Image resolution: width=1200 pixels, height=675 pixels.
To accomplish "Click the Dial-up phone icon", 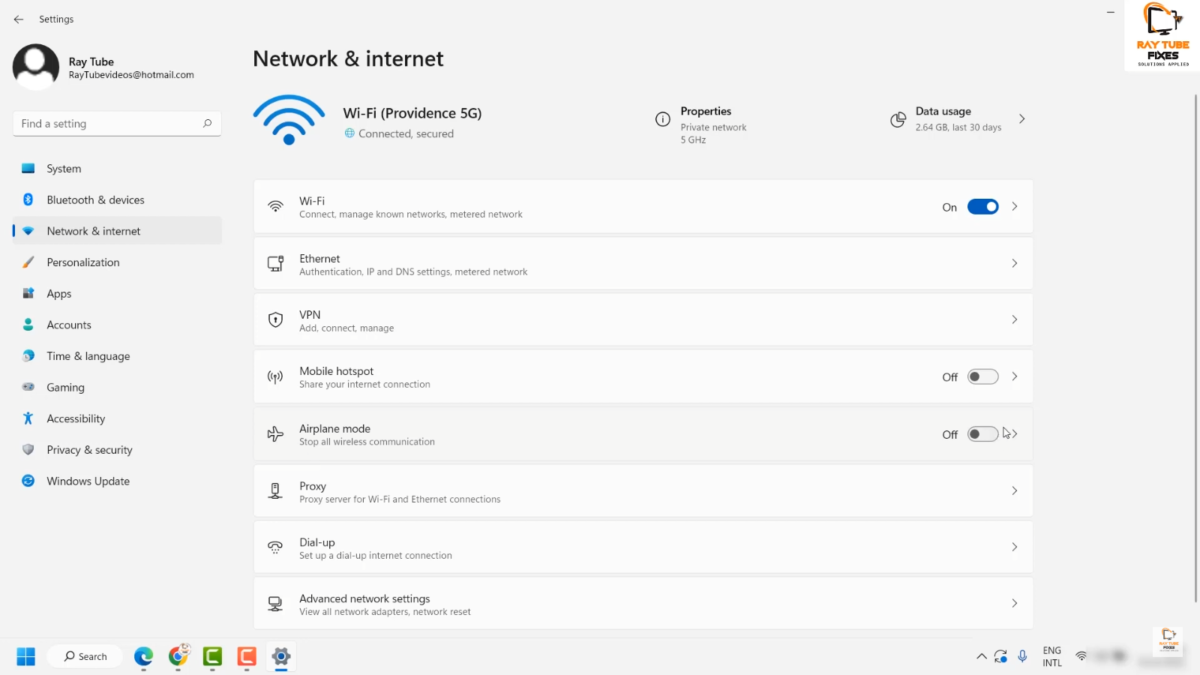I will pos(275,547).
